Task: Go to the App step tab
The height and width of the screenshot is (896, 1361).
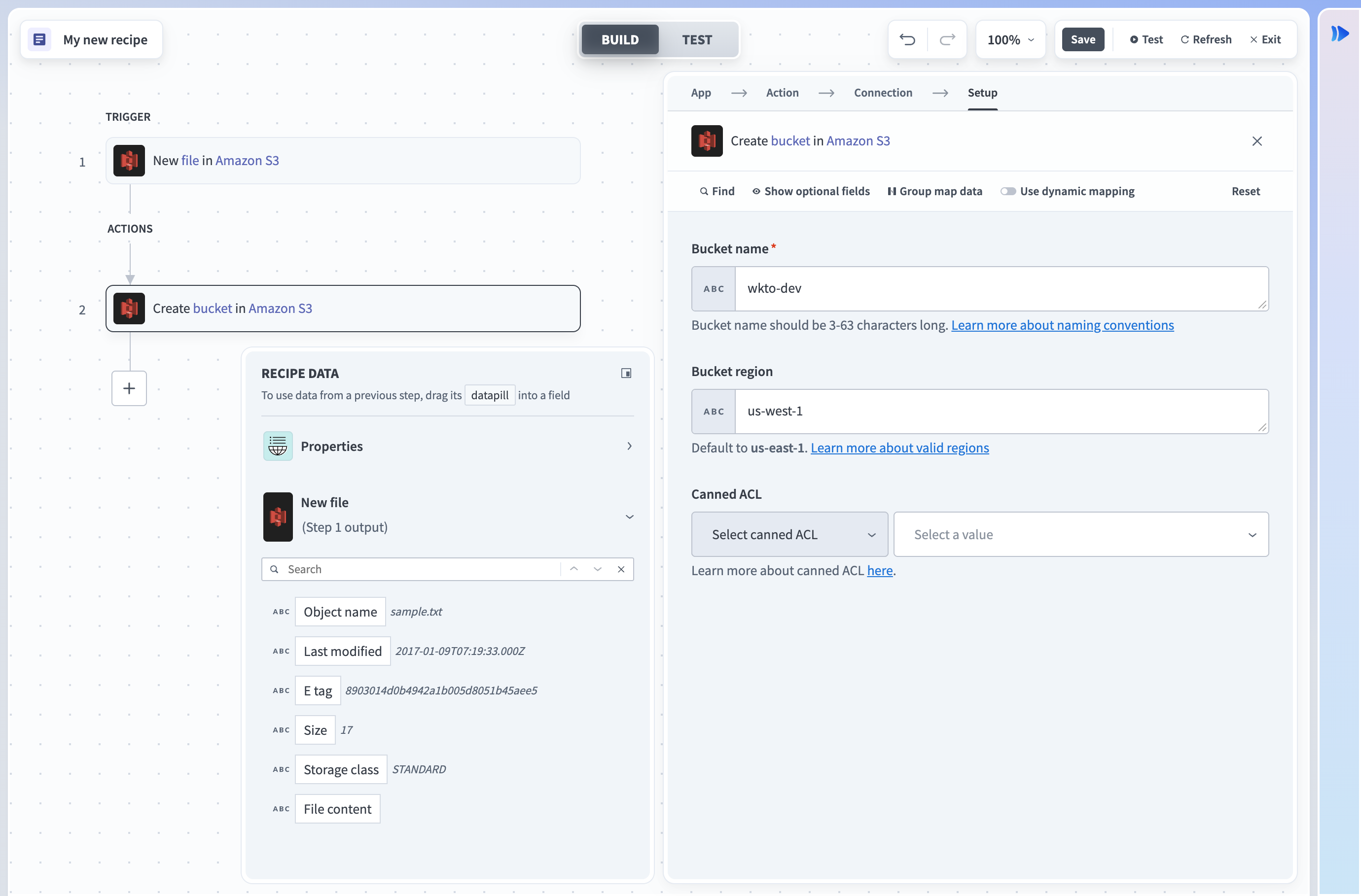Action: click(701, 93)
